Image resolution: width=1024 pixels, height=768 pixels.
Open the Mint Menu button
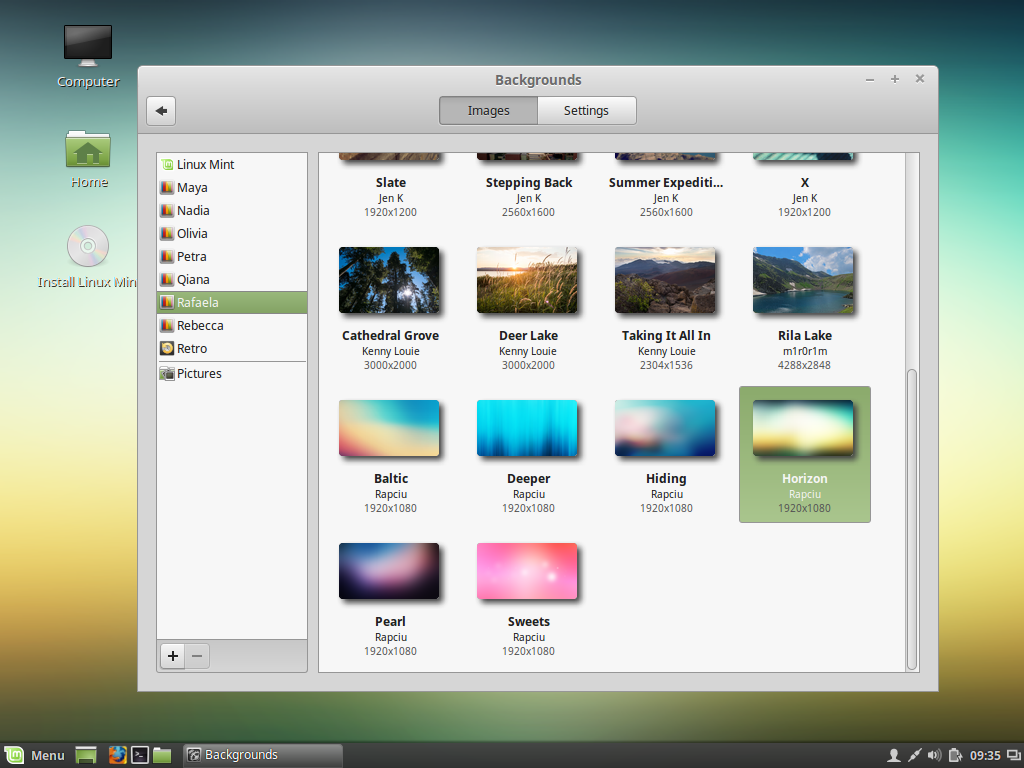(x=35, y=755)
